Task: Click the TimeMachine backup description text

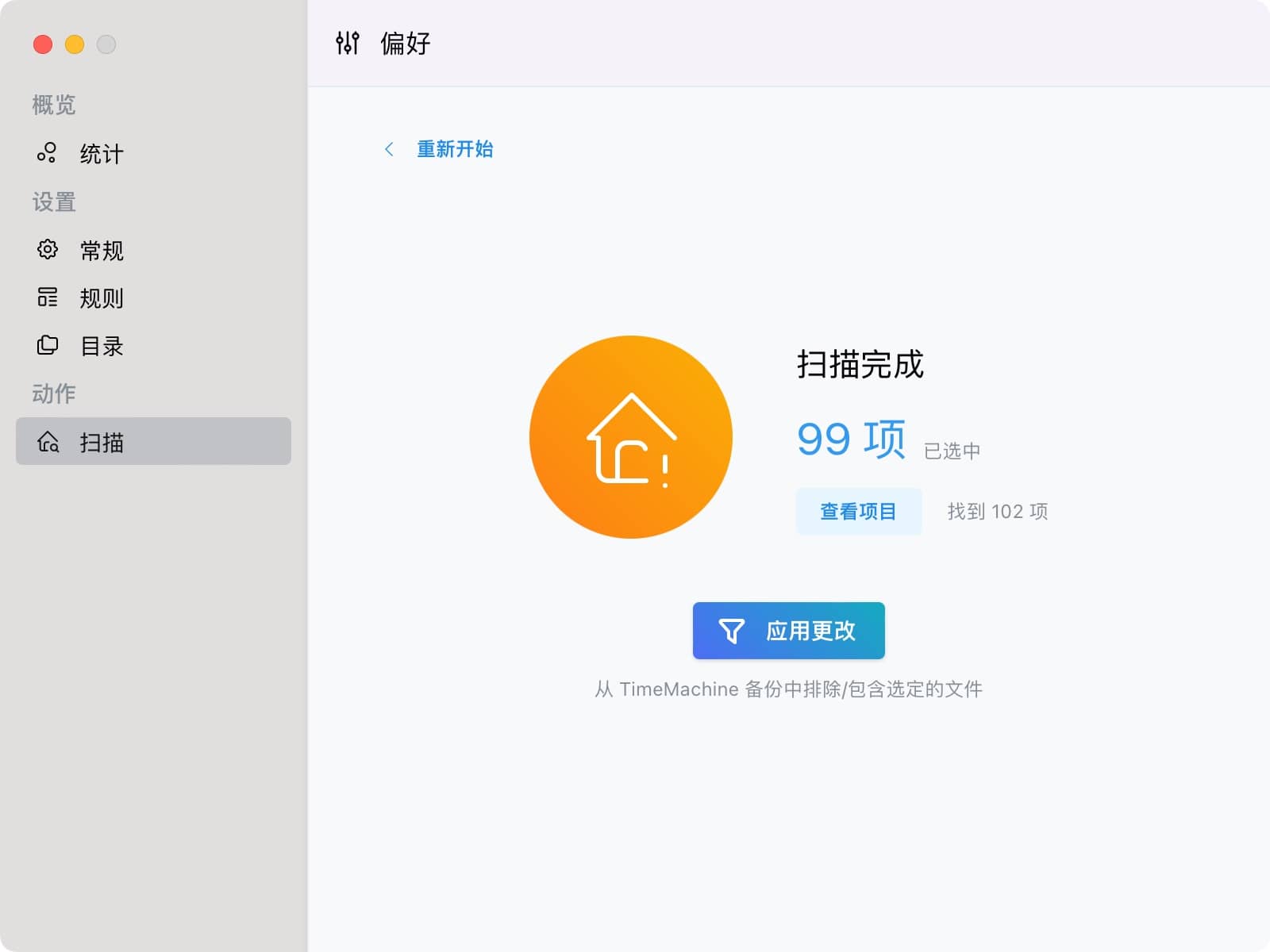Action: tap(788, 689)
